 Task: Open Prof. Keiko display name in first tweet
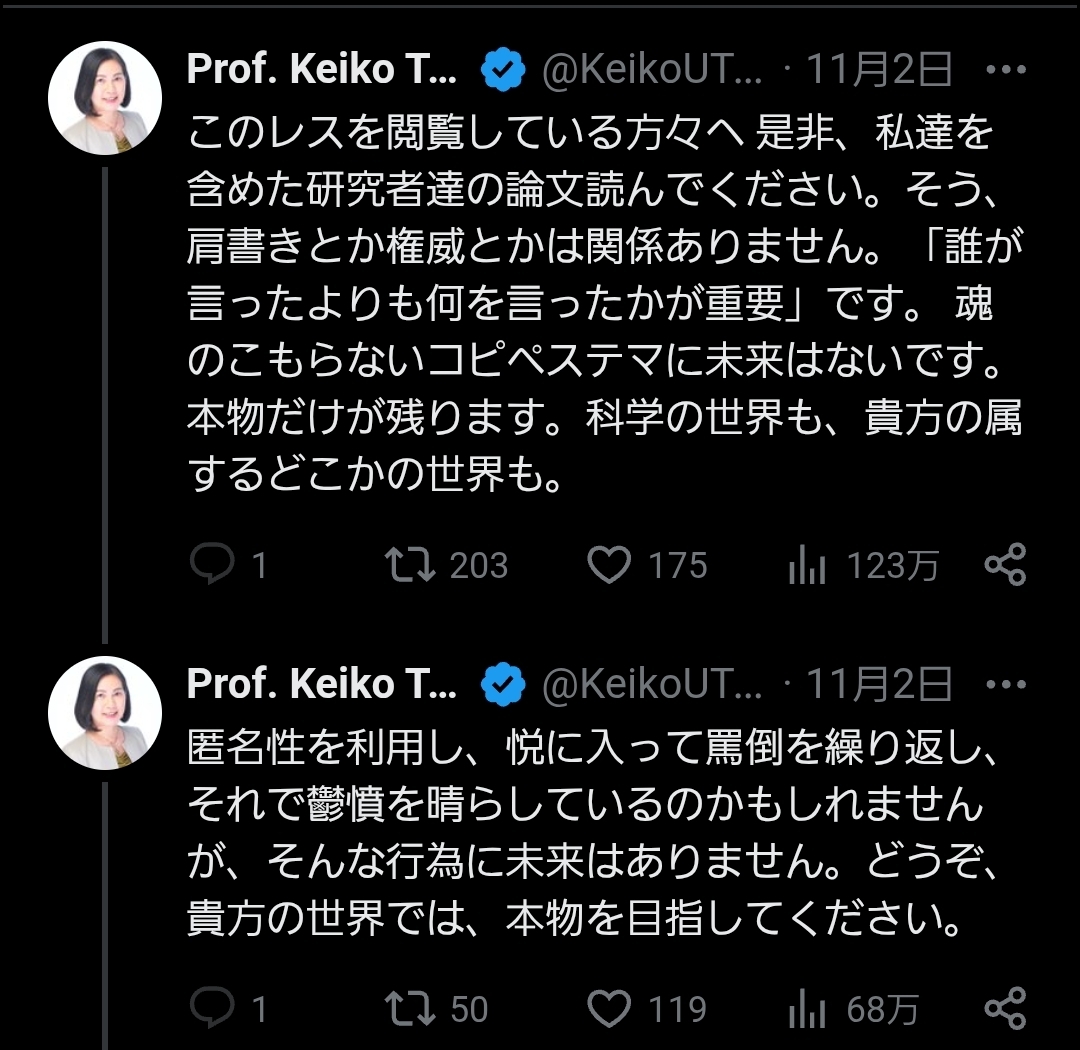pos(322,70)
